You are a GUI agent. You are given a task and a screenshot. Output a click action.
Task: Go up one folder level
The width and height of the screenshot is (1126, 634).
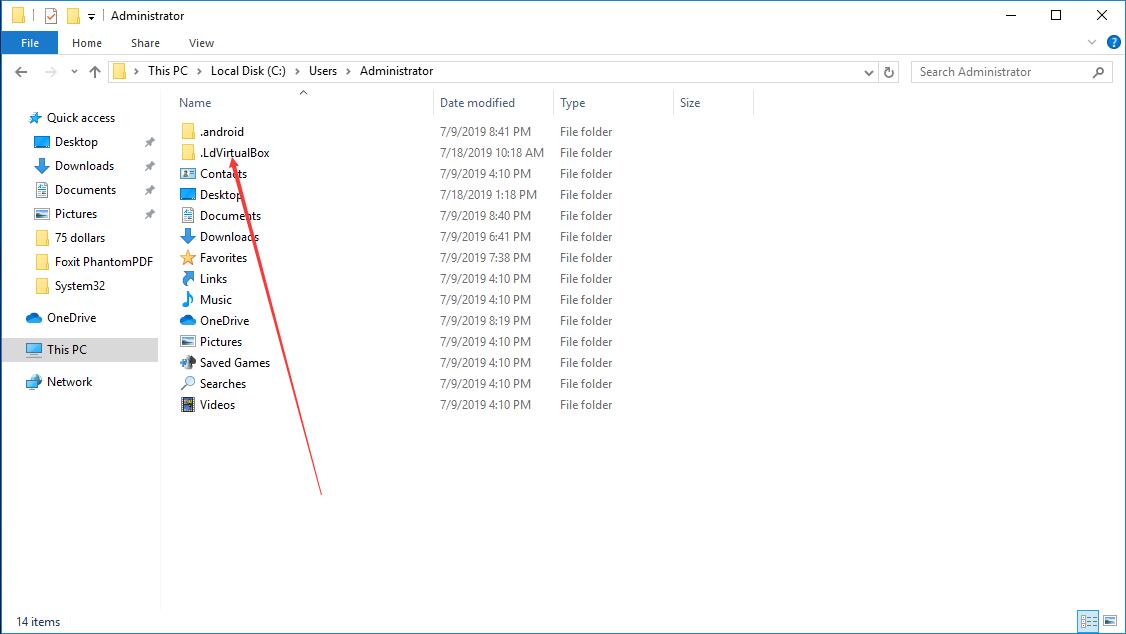[x=95, y=71]
